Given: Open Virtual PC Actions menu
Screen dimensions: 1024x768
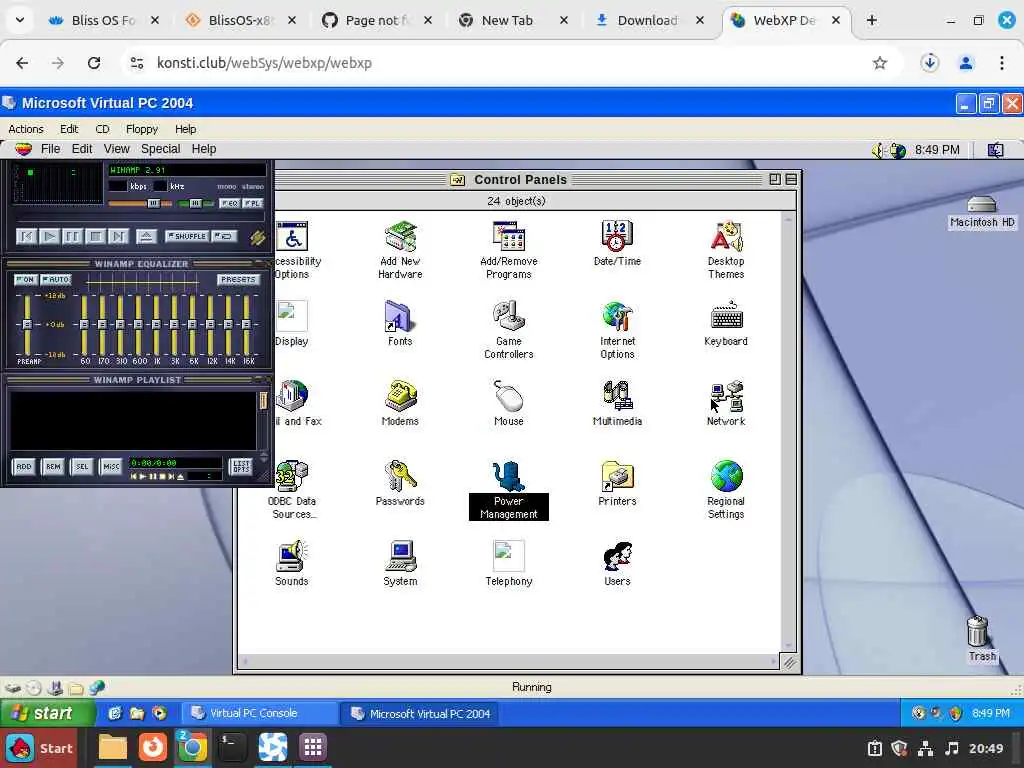Looking at the screenshot, I should point(25,129).
